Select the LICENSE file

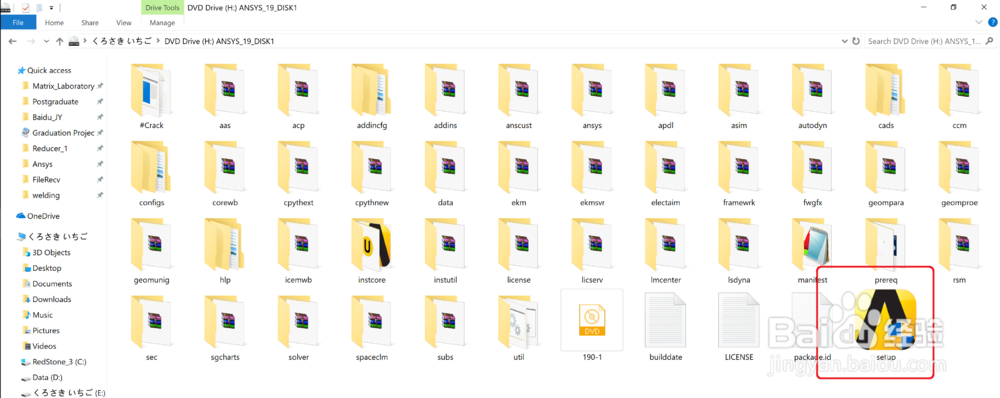739,328
